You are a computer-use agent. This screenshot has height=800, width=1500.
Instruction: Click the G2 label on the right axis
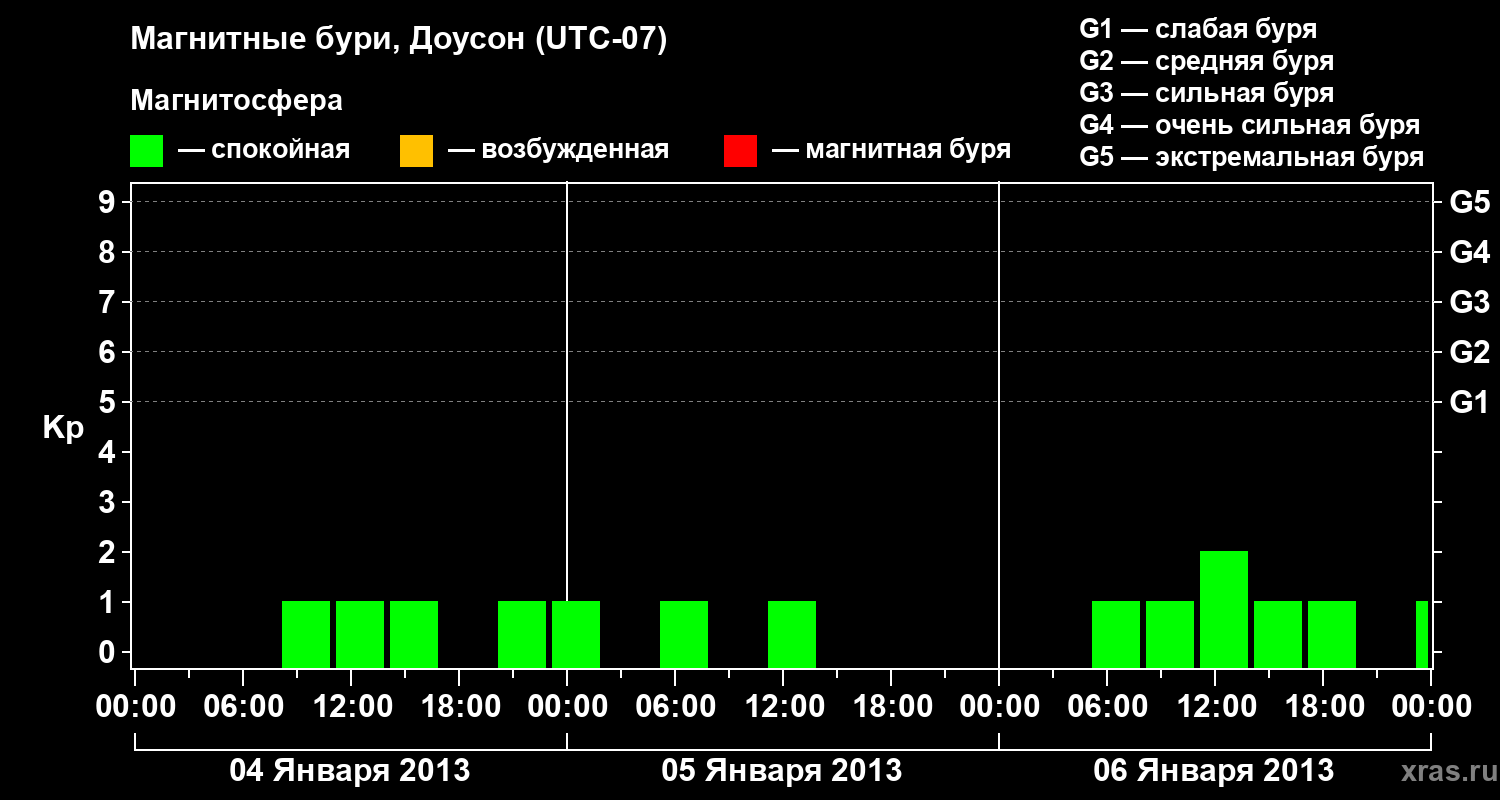(1470, 352)
